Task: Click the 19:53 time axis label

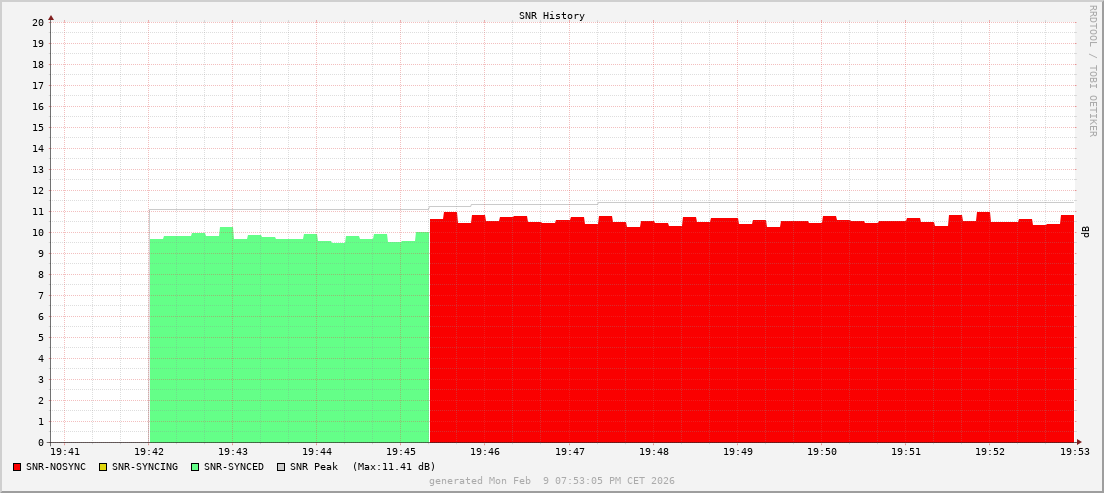Action: [x=1073, y=452]
